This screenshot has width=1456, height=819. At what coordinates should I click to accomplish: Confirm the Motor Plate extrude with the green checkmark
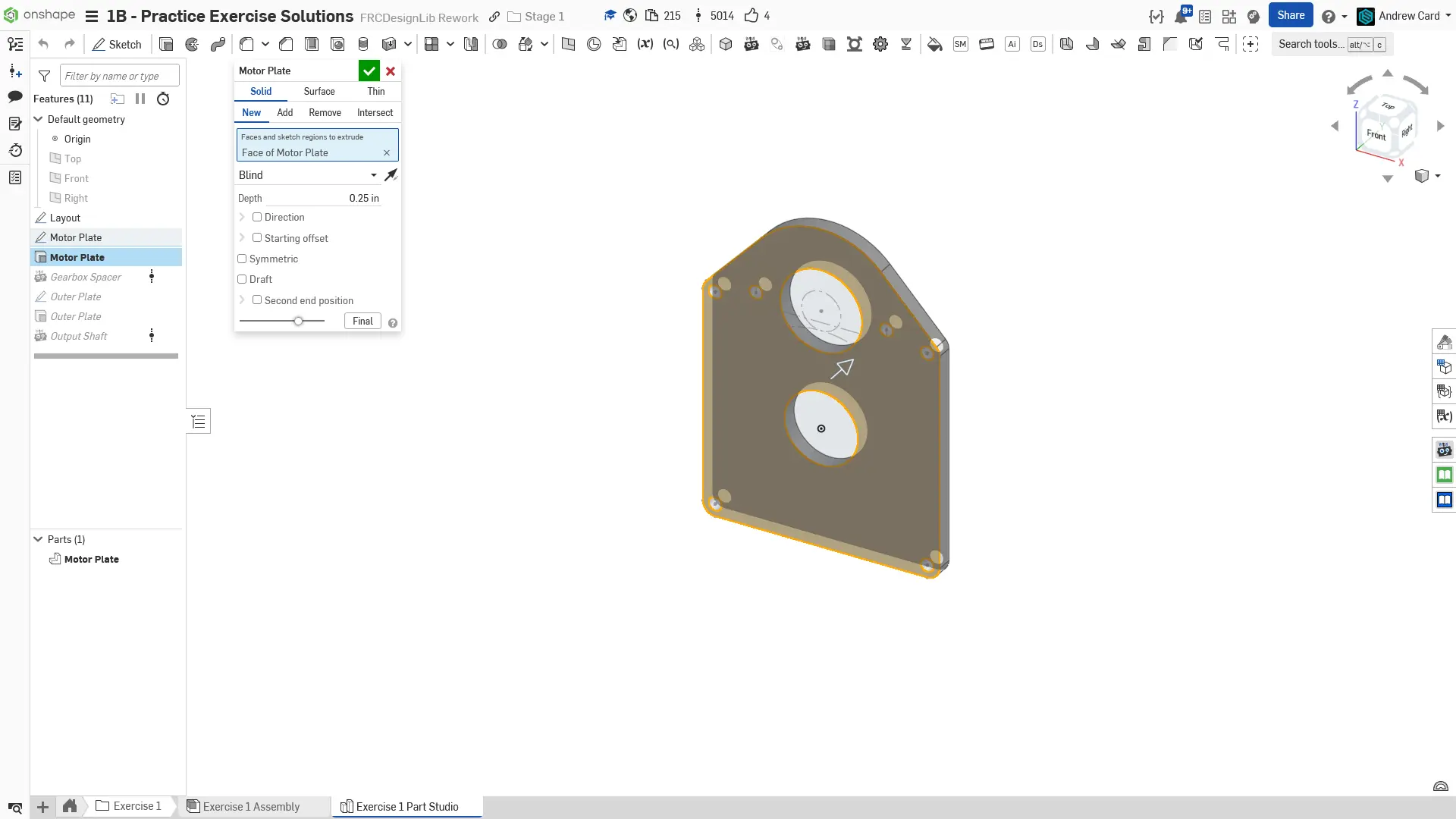[369, 71]
